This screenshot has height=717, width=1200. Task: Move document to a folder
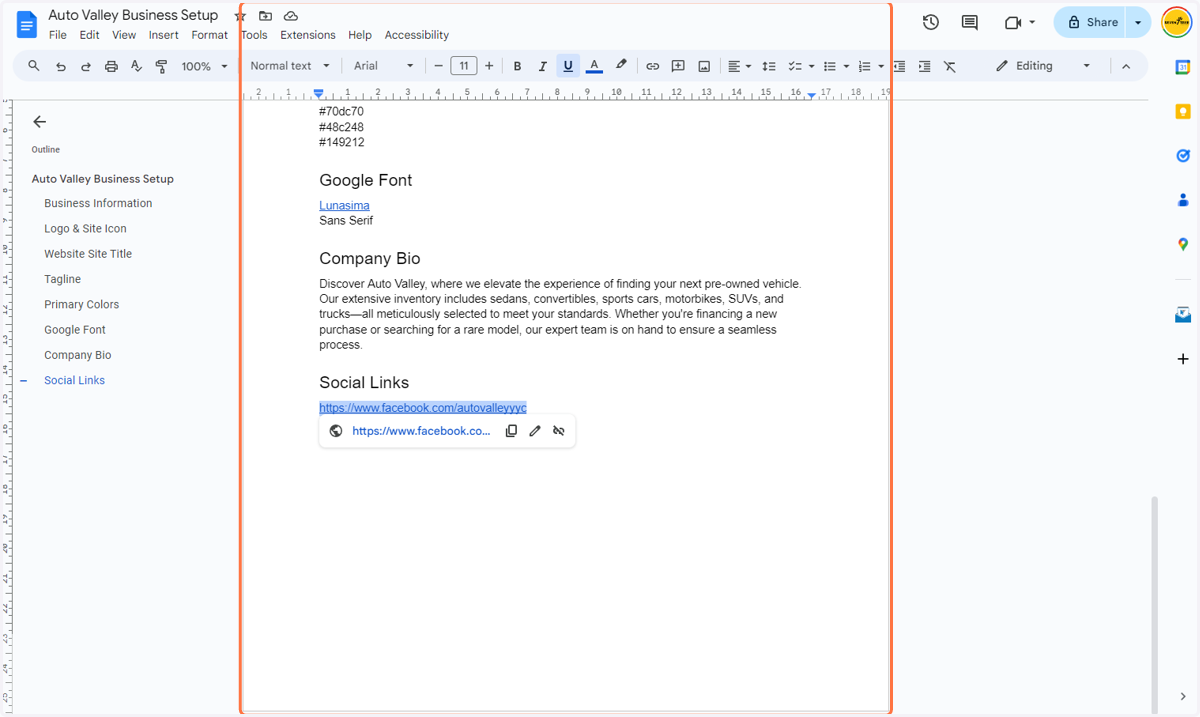[265, 16]
